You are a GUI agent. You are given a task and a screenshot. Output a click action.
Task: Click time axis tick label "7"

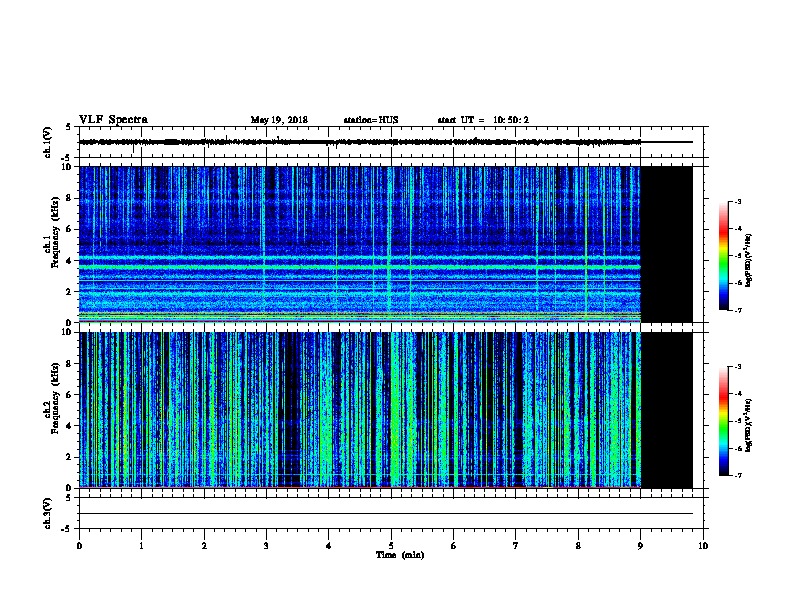pyautogui.click(x=516, y=546)
